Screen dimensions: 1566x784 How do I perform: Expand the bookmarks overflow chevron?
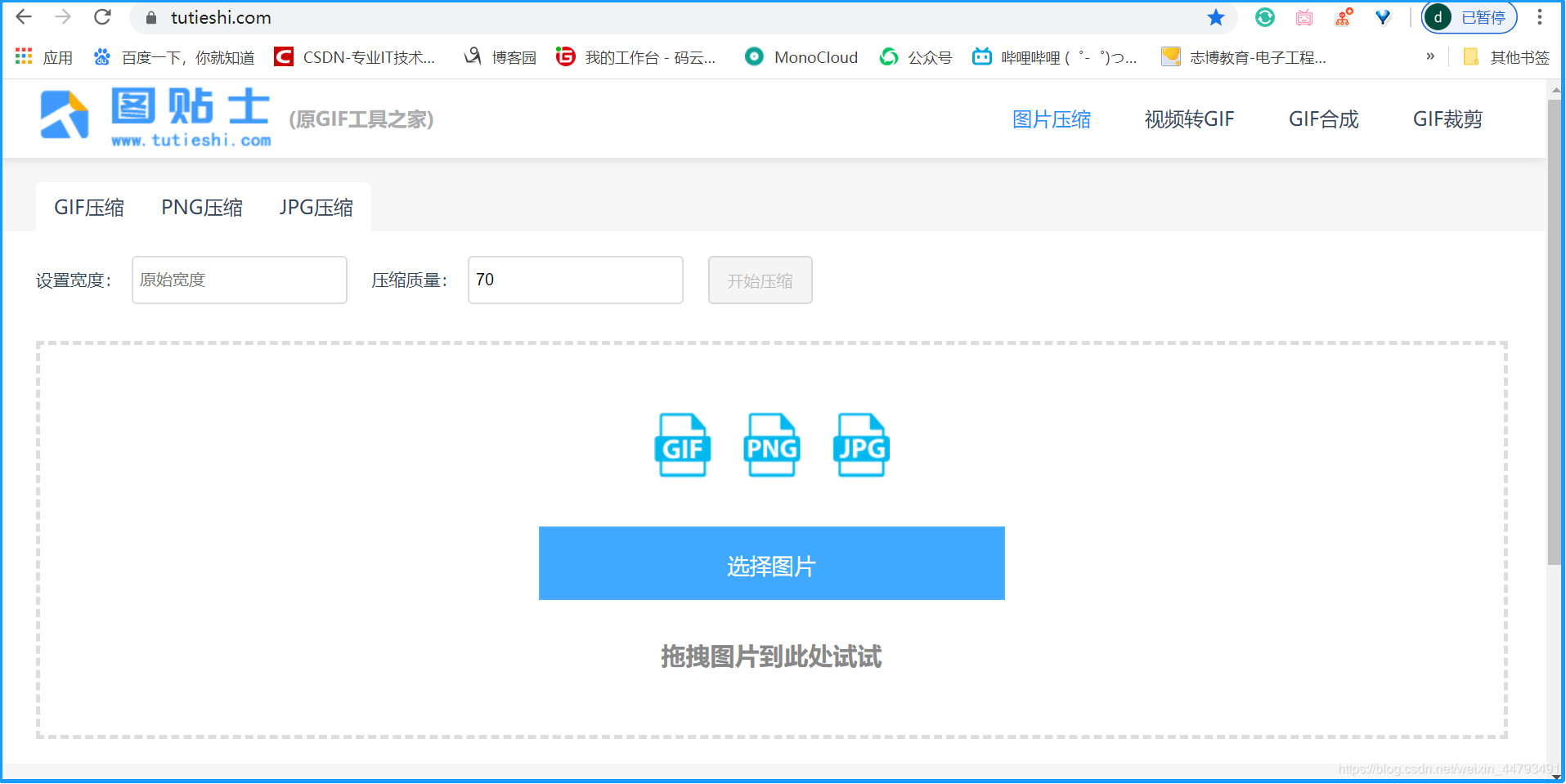pyautogui.click(x=1430, y=56)
